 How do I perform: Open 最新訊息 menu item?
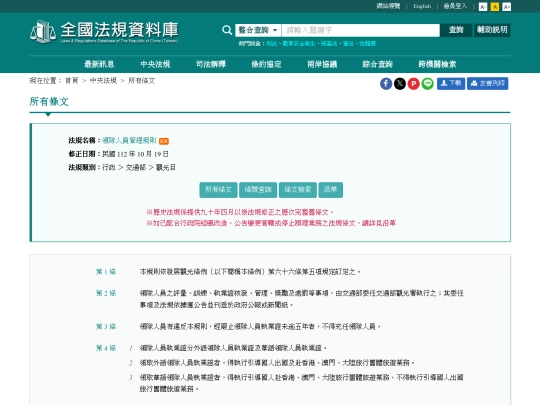[99, 64]
